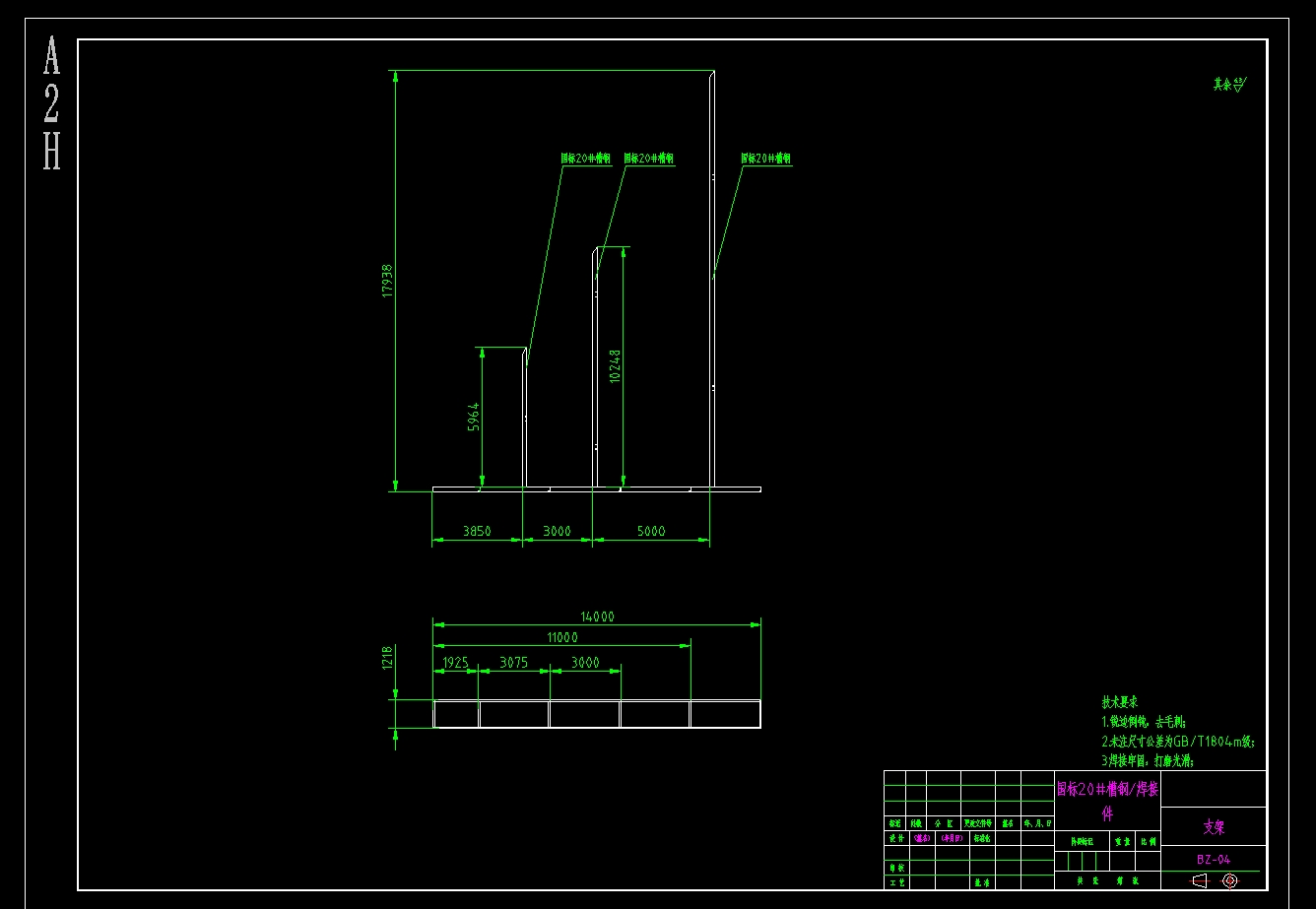Viewport: 1316px width, 909px height.
Task: Select the 国标20#槽钢/焊接件 material title
Action: point(1107,801)
